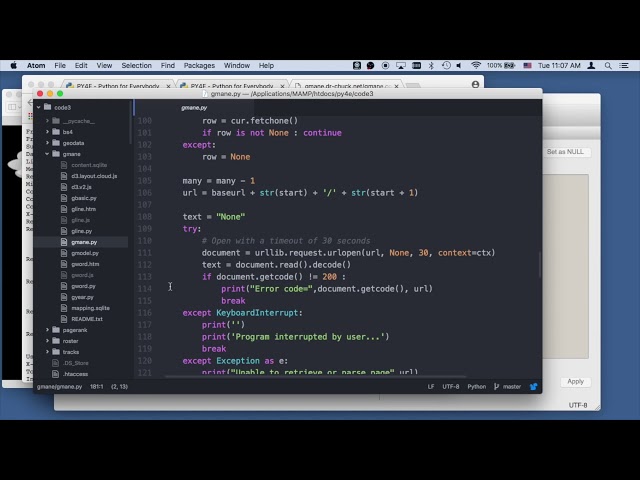Image resolution: width=640 pixels, height=480 pixels.
Task: Click the AirPlay display menu bar icon
Action: point(401,65)
